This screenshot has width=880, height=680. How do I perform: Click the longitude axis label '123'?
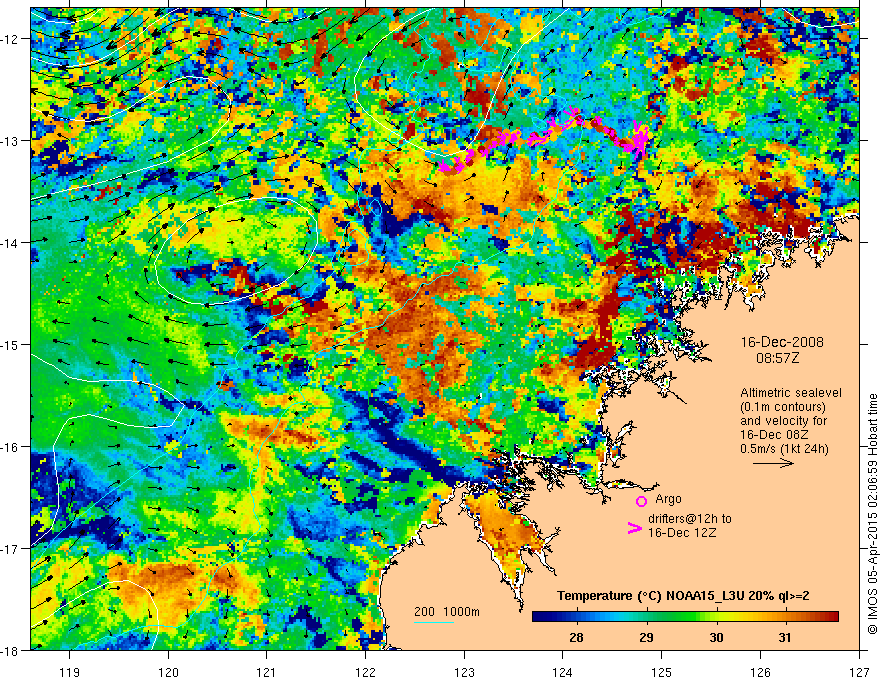(464, 672)
